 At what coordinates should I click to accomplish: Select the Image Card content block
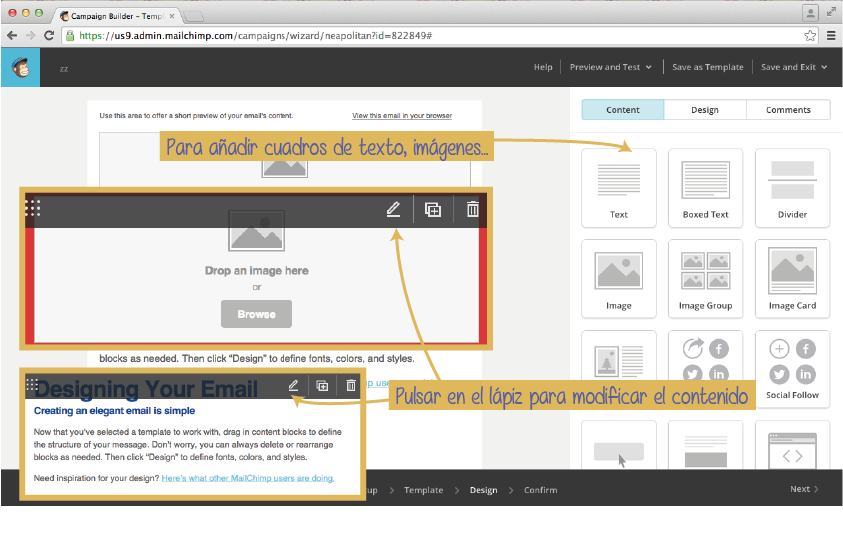click(792, 279)
